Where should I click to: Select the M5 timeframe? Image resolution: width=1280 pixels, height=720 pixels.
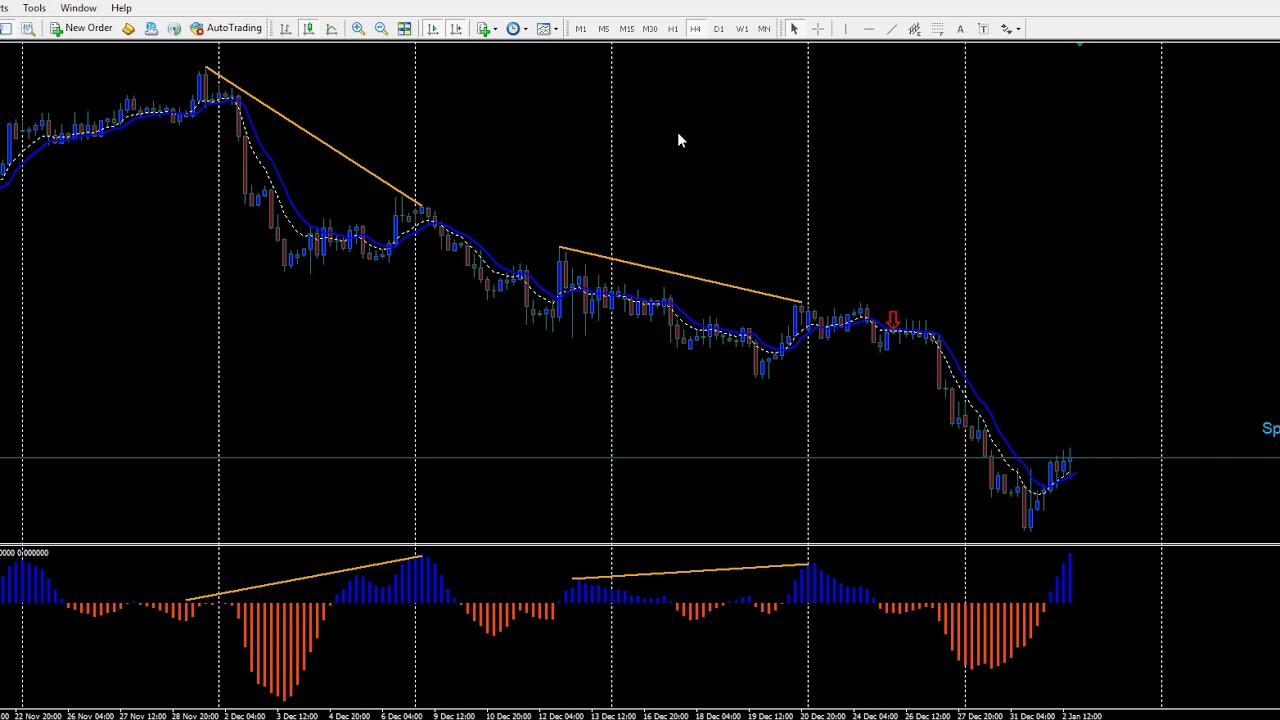[x=604, y=28]
